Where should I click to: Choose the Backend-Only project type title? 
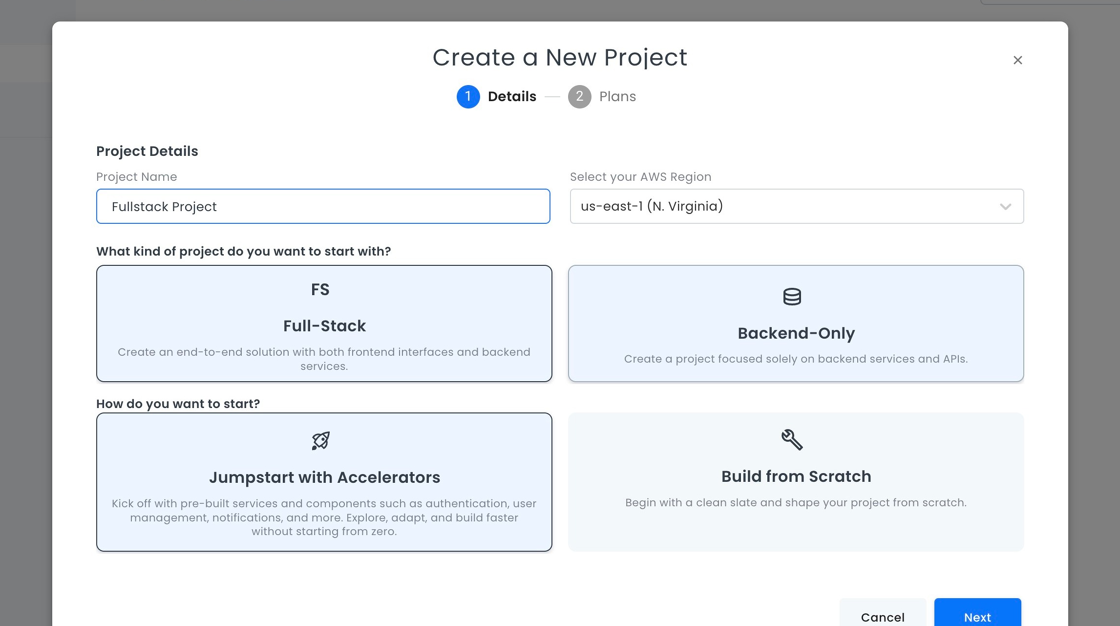pos(796,333)
